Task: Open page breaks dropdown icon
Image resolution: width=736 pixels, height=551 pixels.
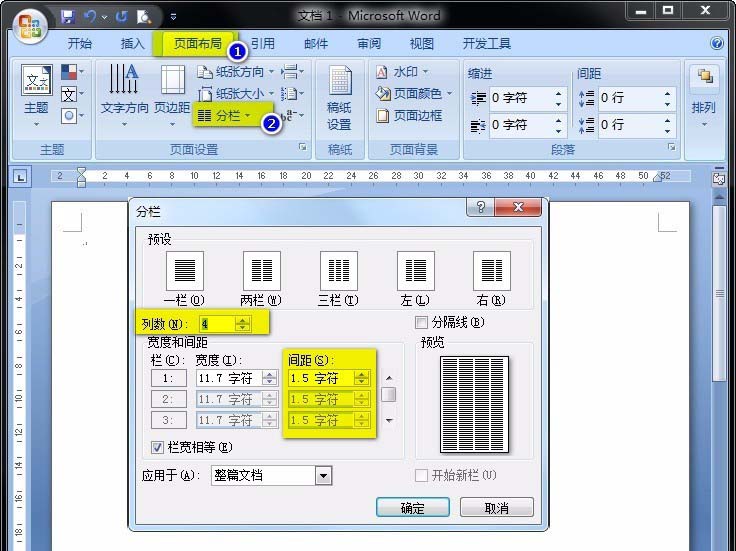Action: [x=292, y=72]
